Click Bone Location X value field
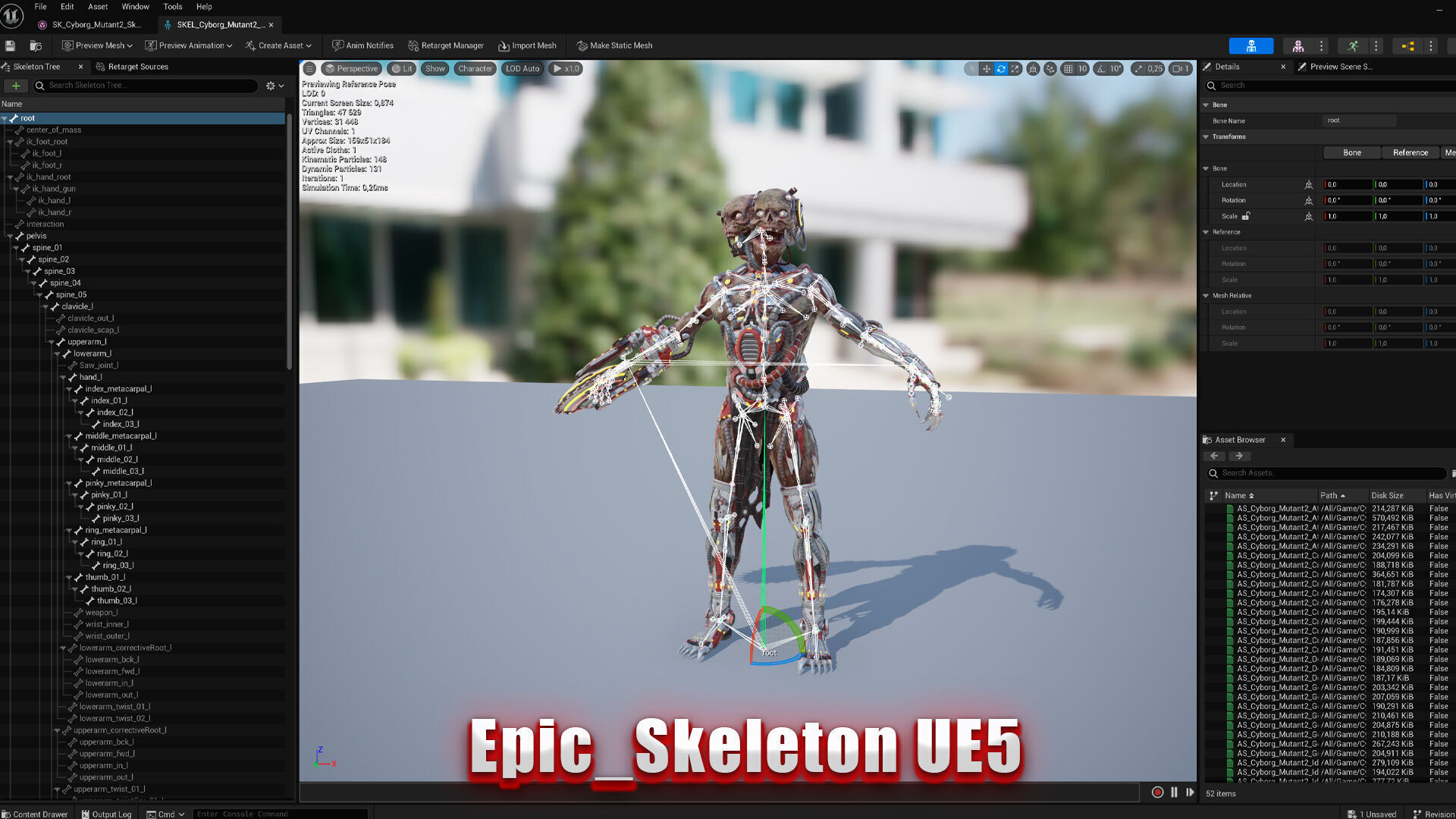The width and height of the screenshot is (1456, 819). coord(1348,185)
